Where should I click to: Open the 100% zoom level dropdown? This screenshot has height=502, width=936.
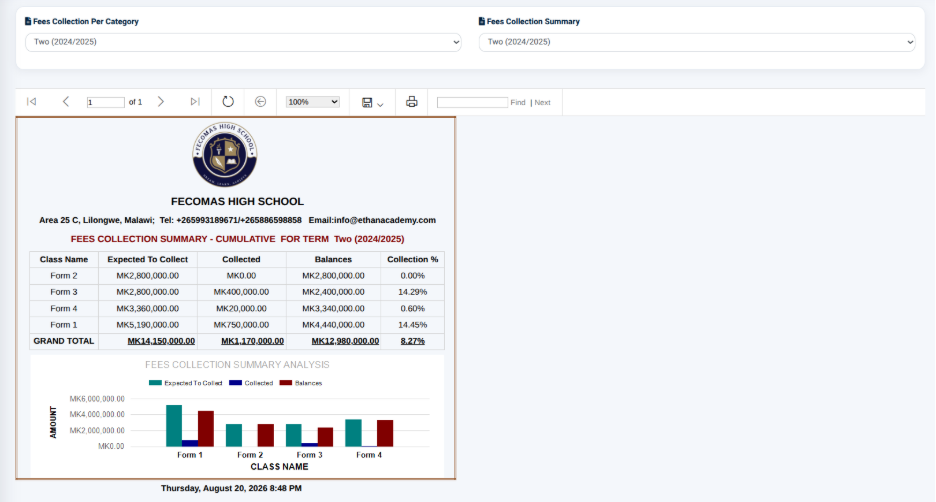point(313,102)
